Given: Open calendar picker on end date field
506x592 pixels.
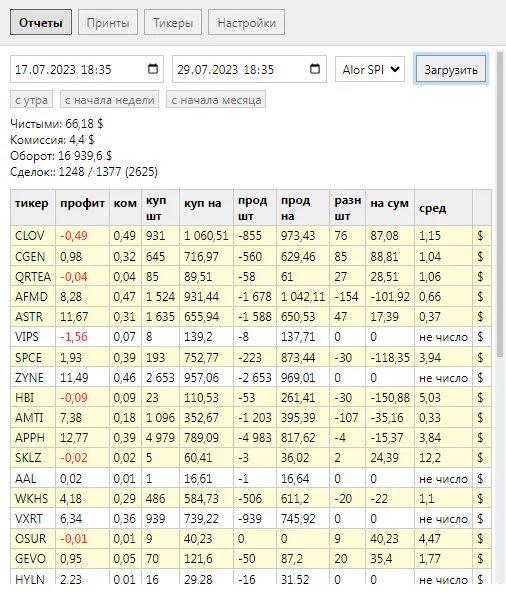Looking at the screenshot, I should [315, 69].
